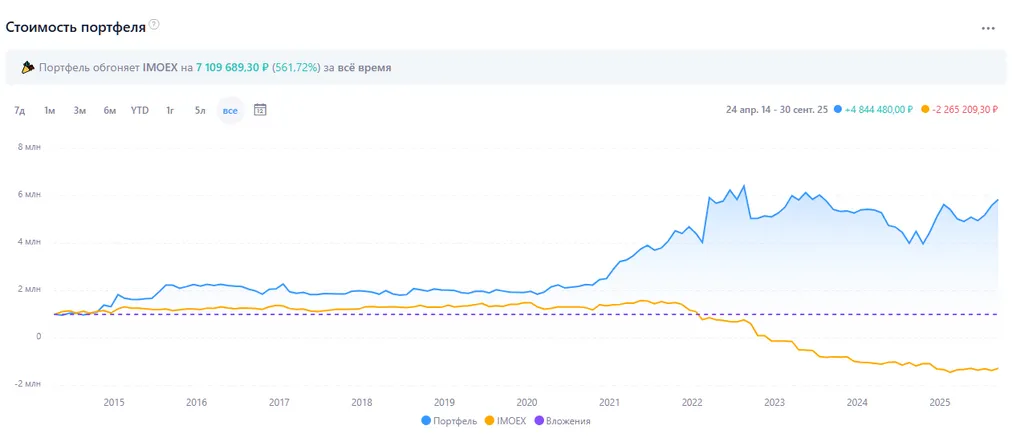Image resolution: width=1024 pixels, height=437 pixels.
Task: Select the 1г period
Action: point(171,110)
